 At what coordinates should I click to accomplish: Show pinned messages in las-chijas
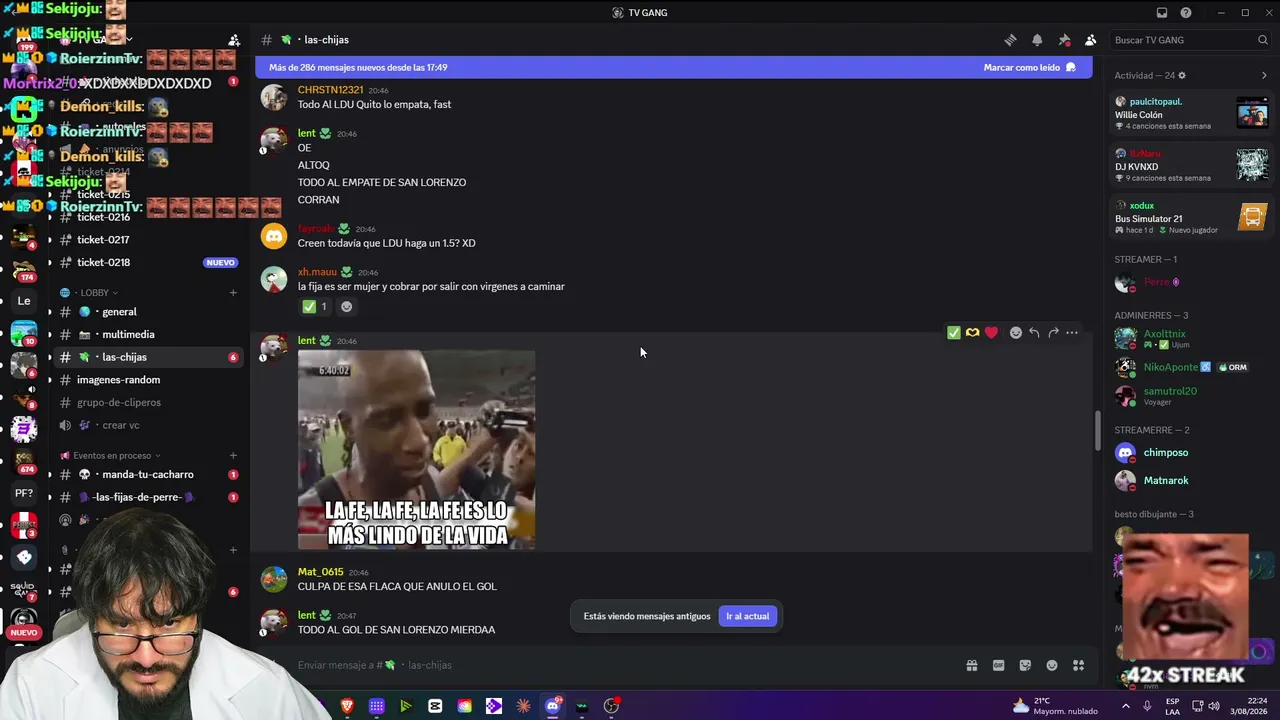(1064, 40)
